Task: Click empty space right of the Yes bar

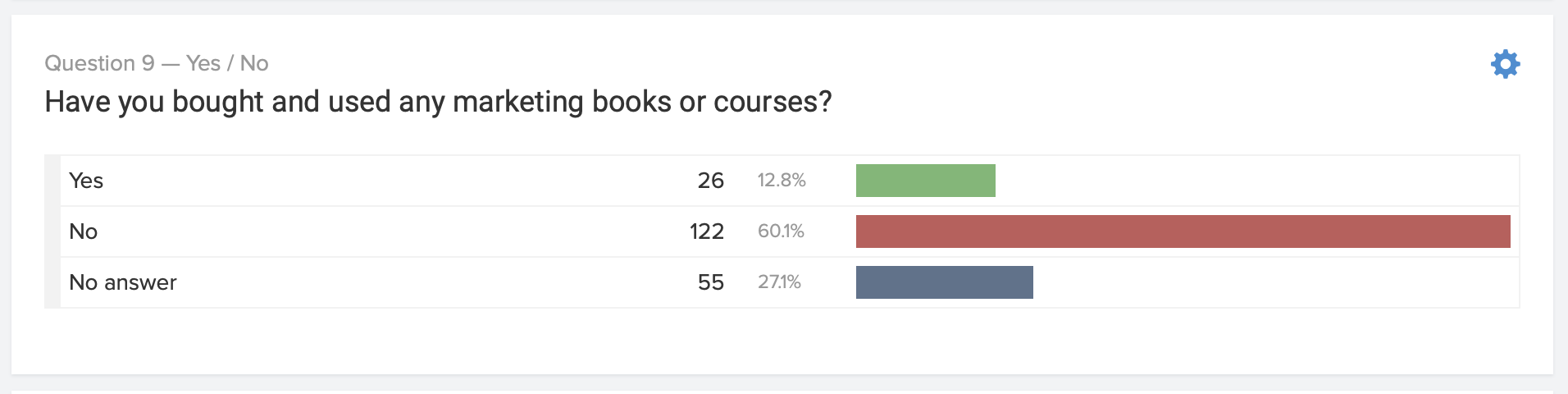Action: (x=1255, y=181)
